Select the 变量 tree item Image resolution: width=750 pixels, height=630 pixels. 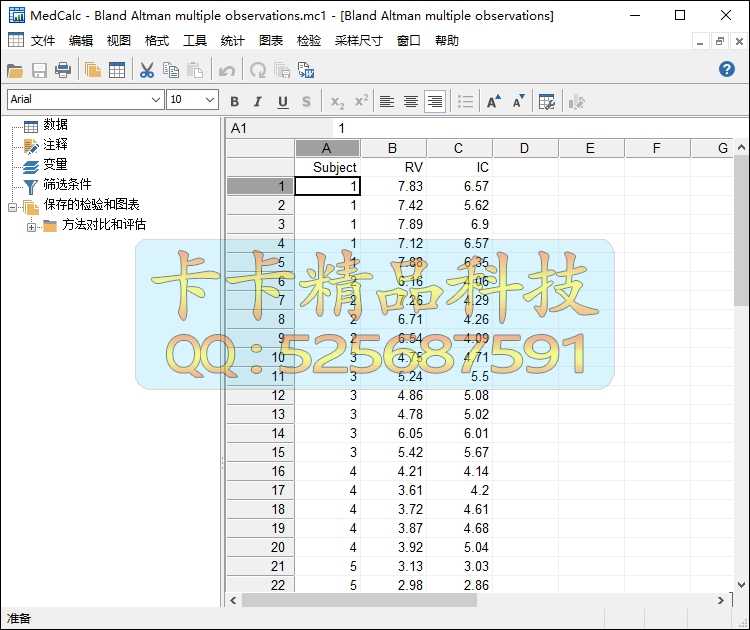(55, 165)
